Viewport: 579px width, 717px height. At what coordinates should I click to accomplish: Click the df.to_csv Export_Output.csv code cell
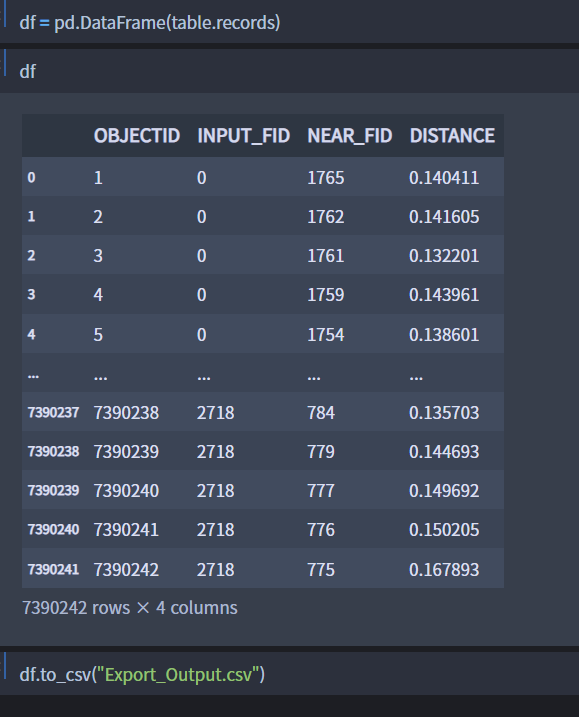pos(290,674)
